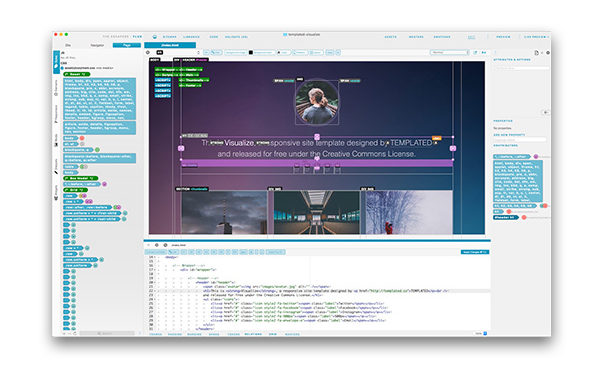Open the BLOCKS menu
The image size is (606, 371).
click(x=170, y=37)
